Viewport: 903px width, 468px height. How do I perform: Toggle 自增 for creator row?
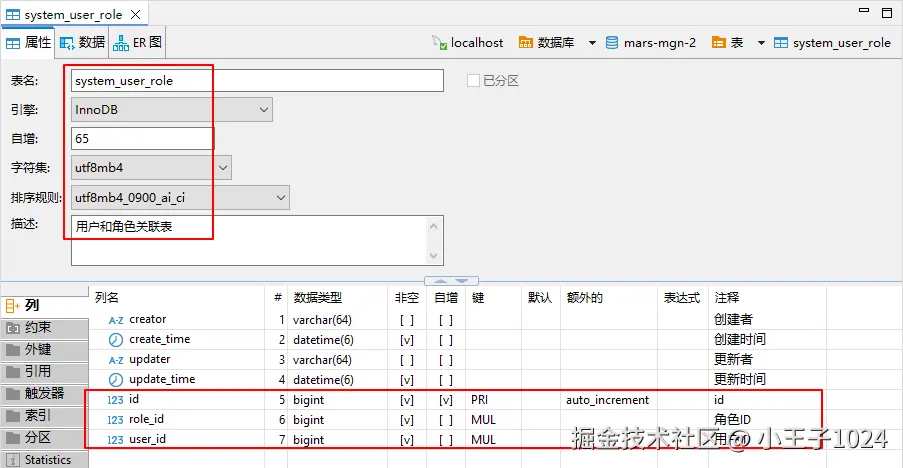click(446, 320)
